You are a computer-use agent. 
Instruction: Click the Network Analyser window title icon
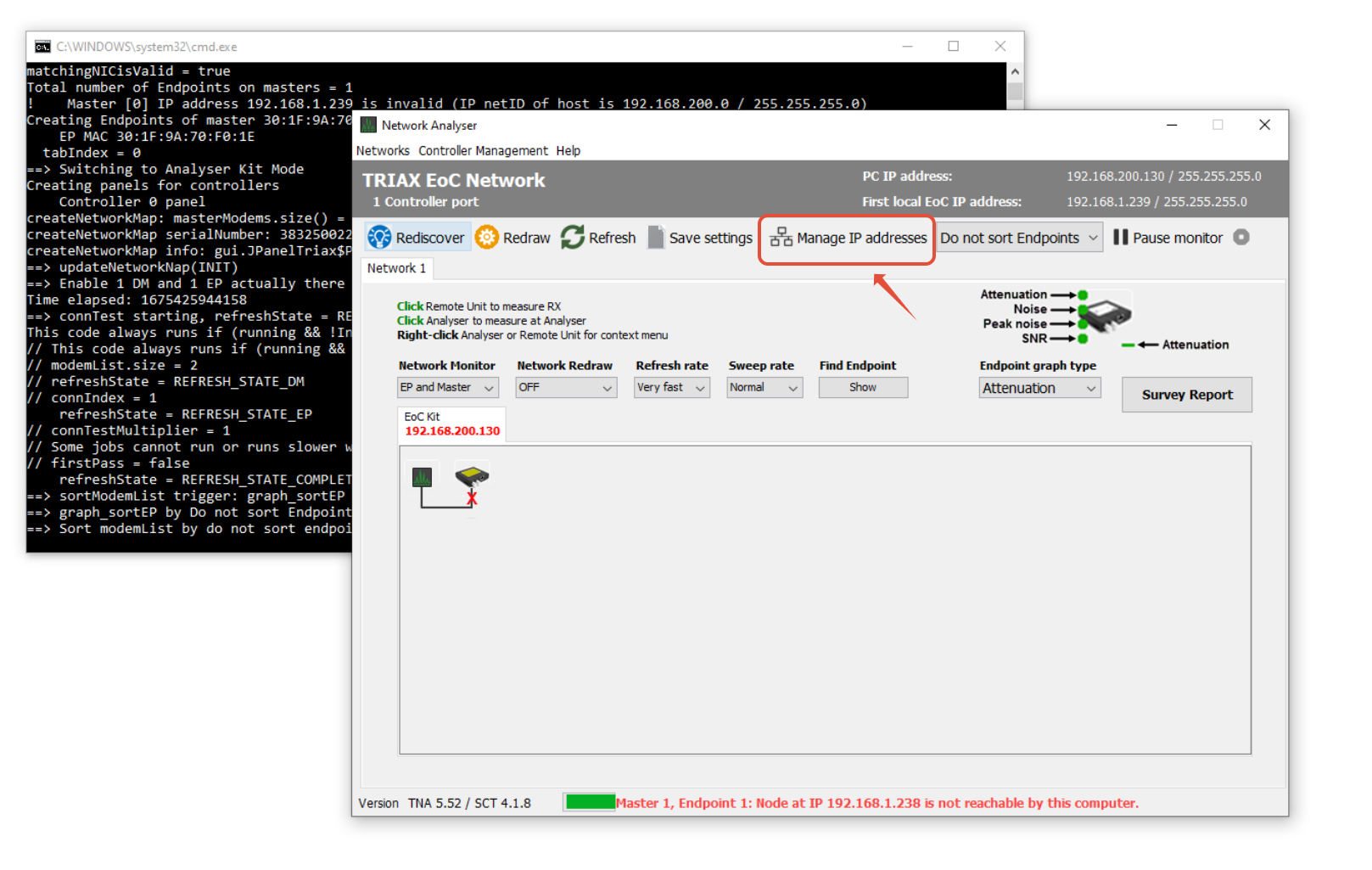point(368,125)
